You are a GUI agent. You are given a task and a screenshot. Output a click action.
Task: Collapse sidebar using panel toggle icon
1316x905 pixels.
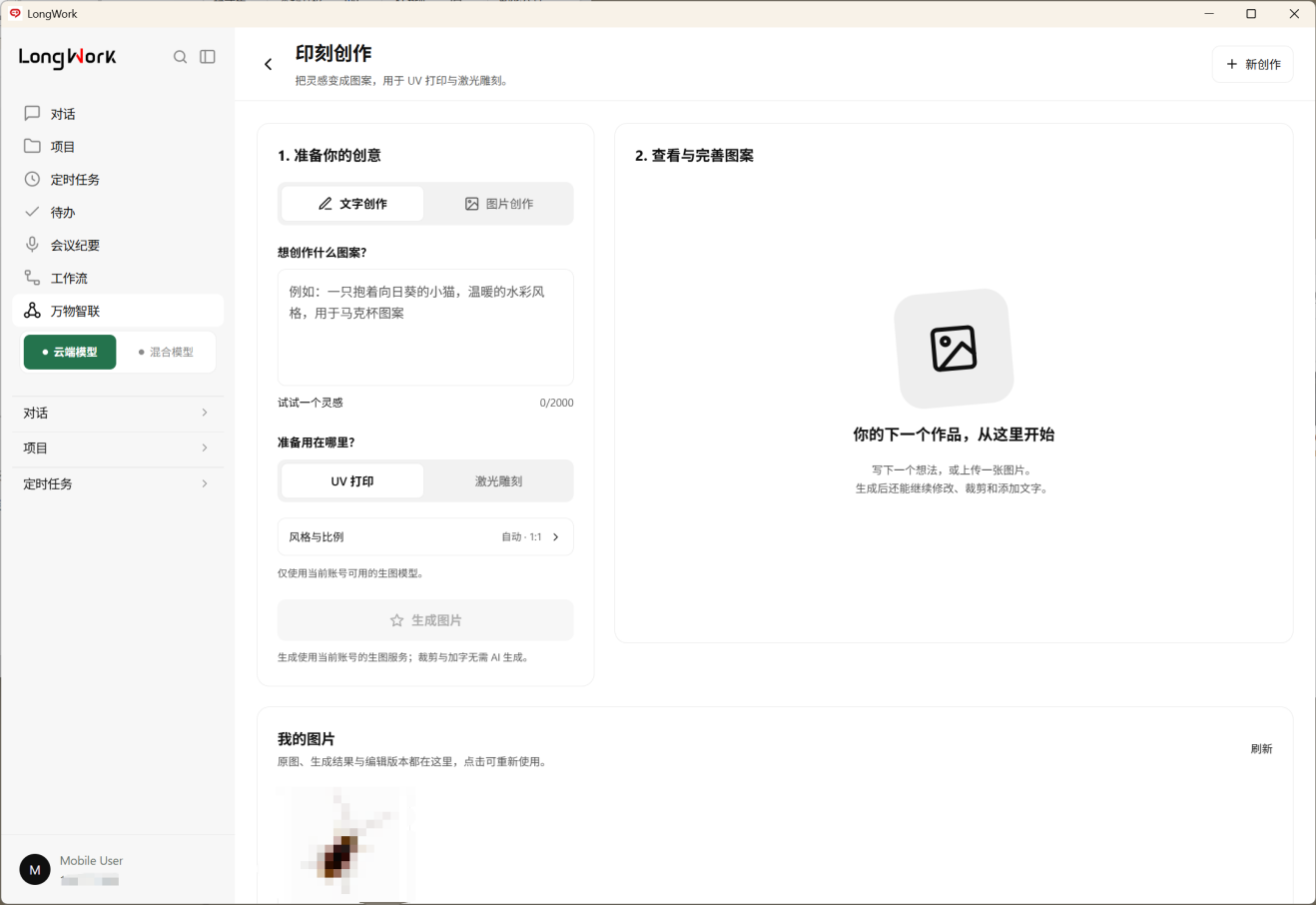[x=208, y=57]
